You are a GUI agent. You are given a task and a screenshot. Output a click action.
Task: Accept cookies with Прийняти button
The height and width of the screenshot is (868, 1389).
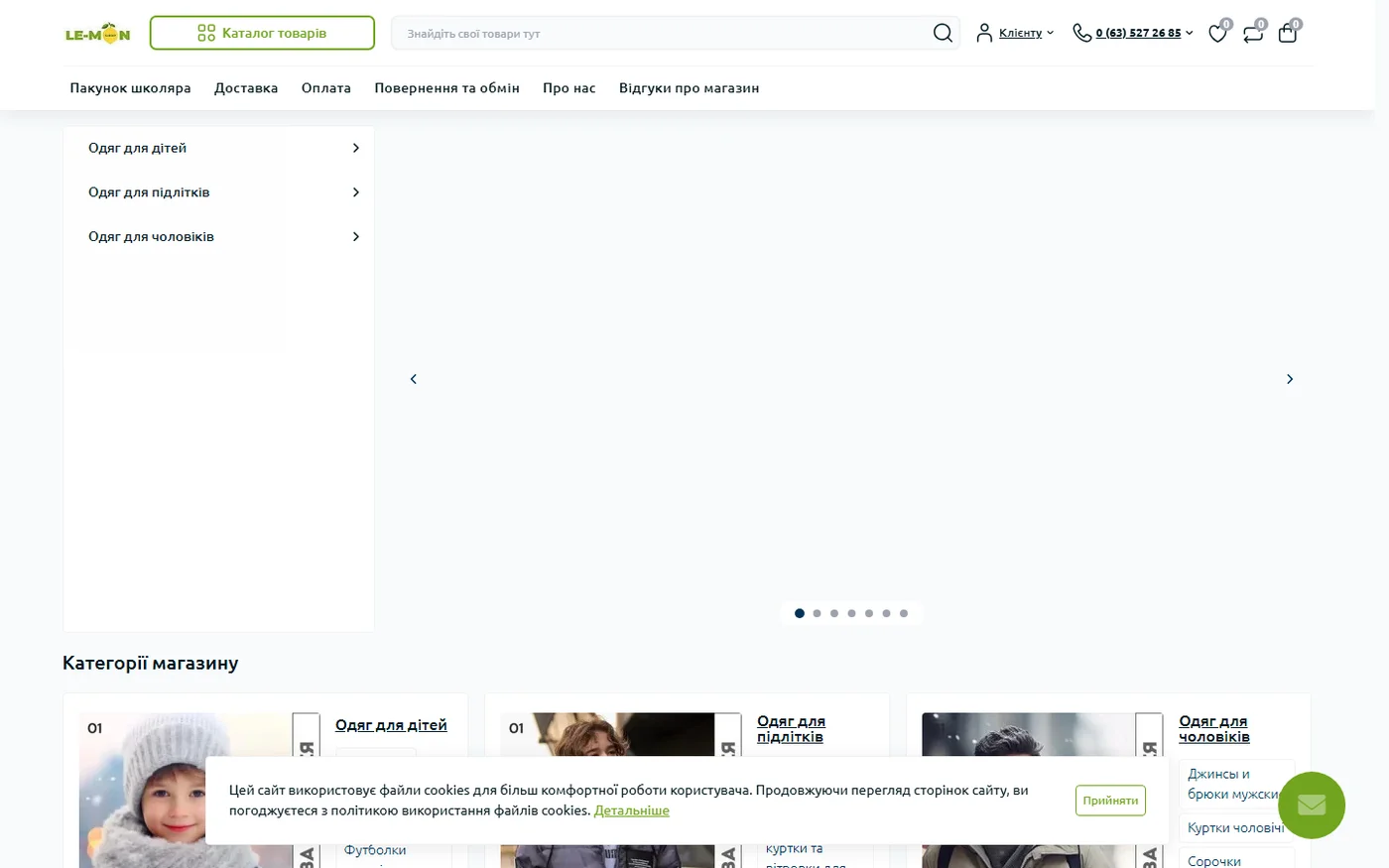[1110, 801]
